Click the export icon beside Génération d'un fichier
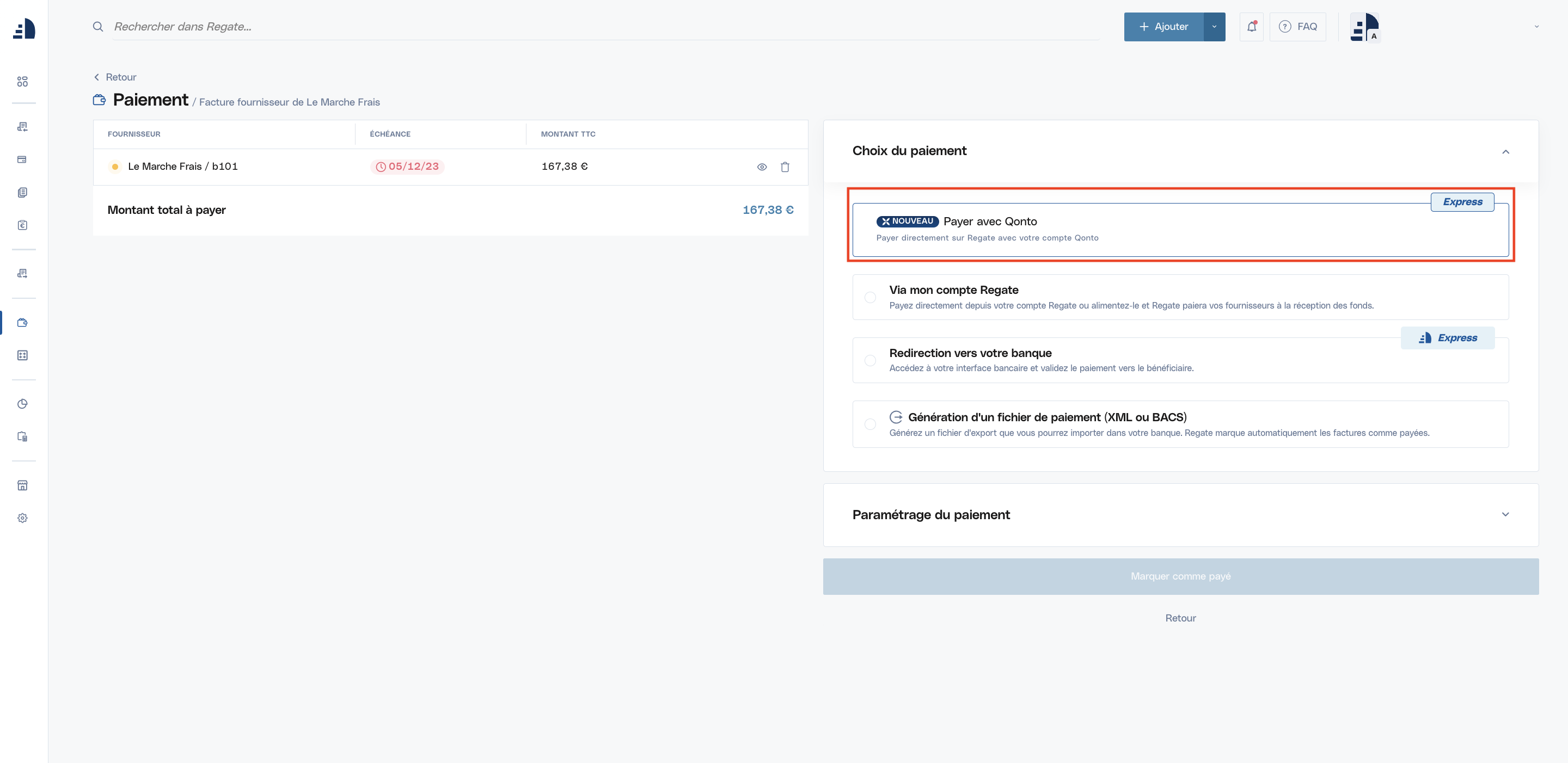 [x=896, y=417]
